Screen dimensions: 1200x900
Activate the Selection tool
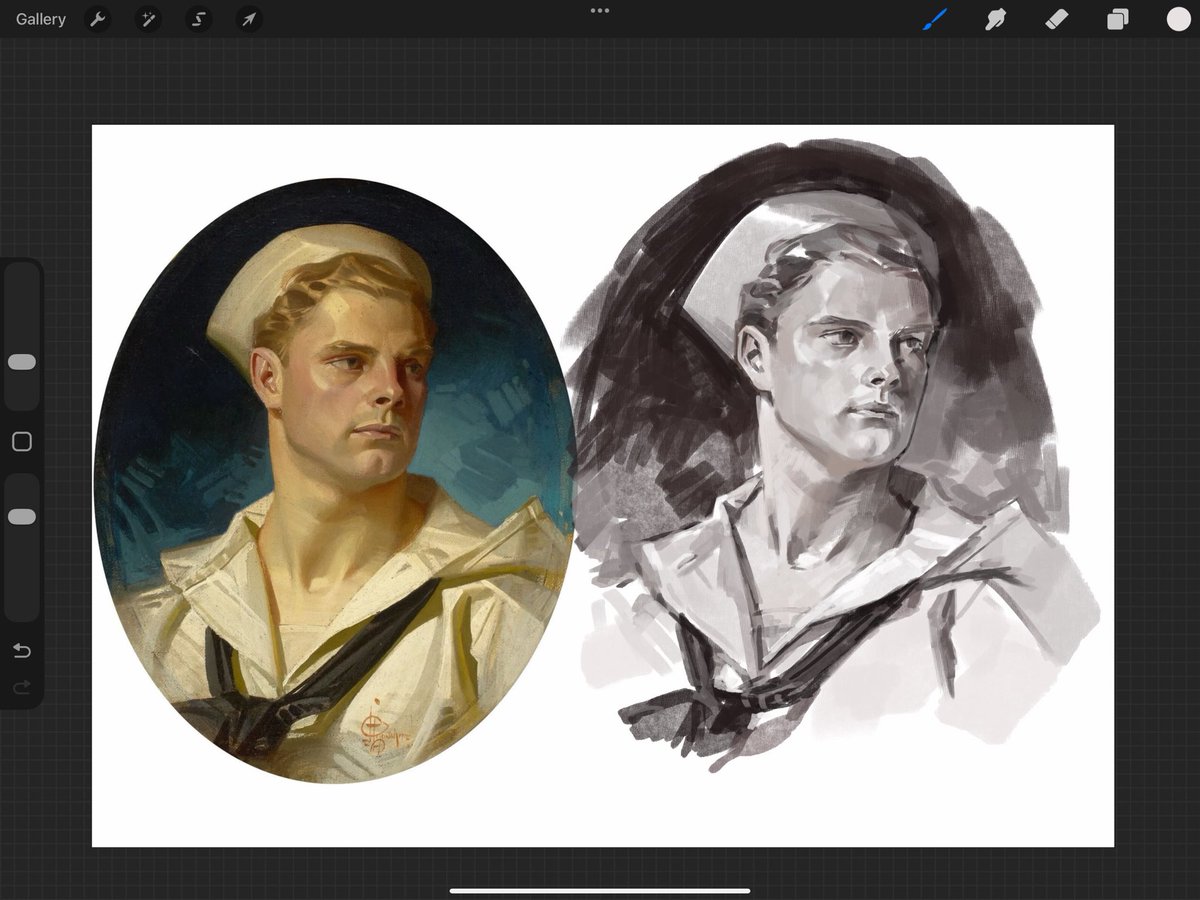point(198,19)
